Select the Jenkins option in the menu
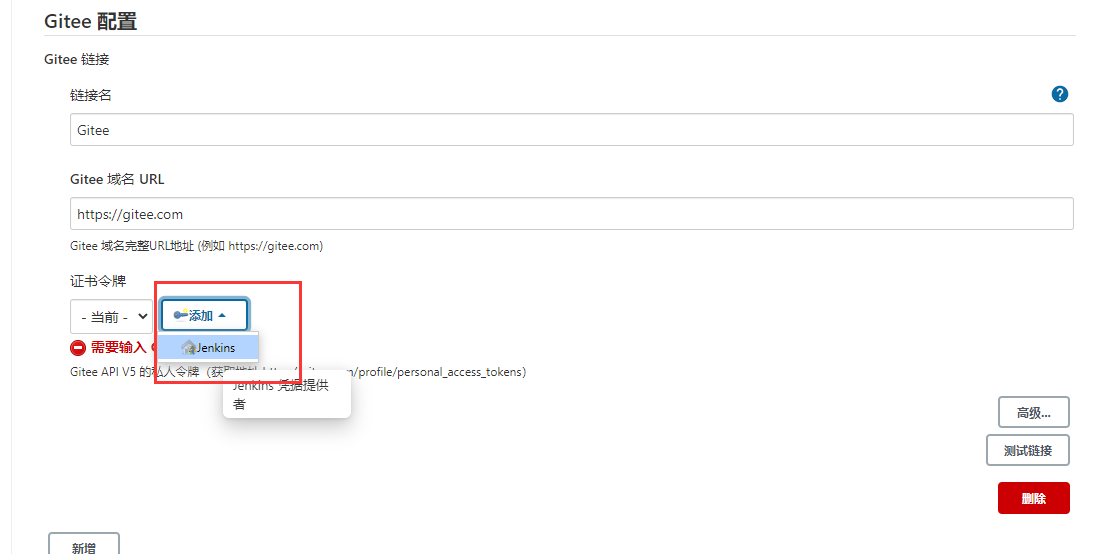The height and width of the screenshot is (554, 1094). (x=208, y=347)
